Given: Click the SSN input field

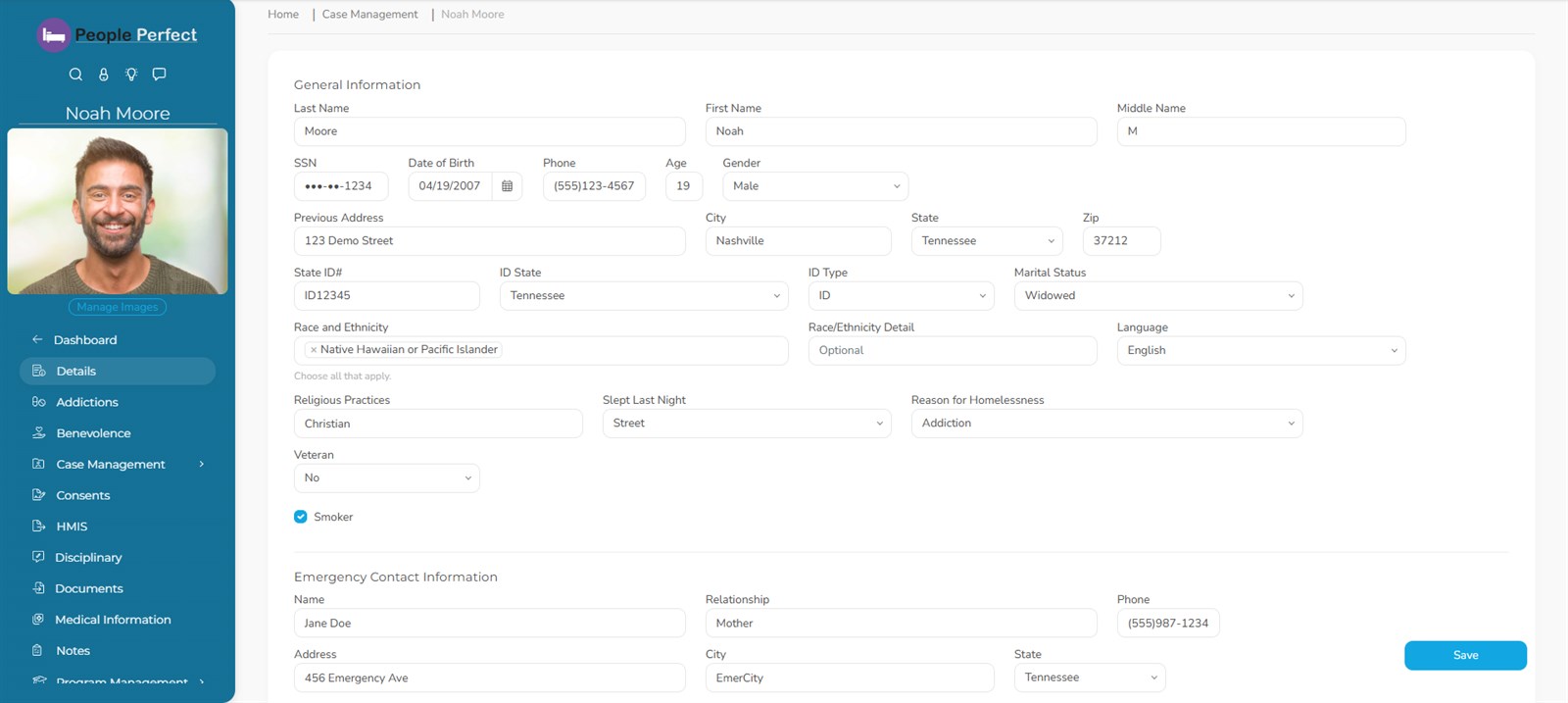Looking at the screenshot, I should tap(341, 186).
